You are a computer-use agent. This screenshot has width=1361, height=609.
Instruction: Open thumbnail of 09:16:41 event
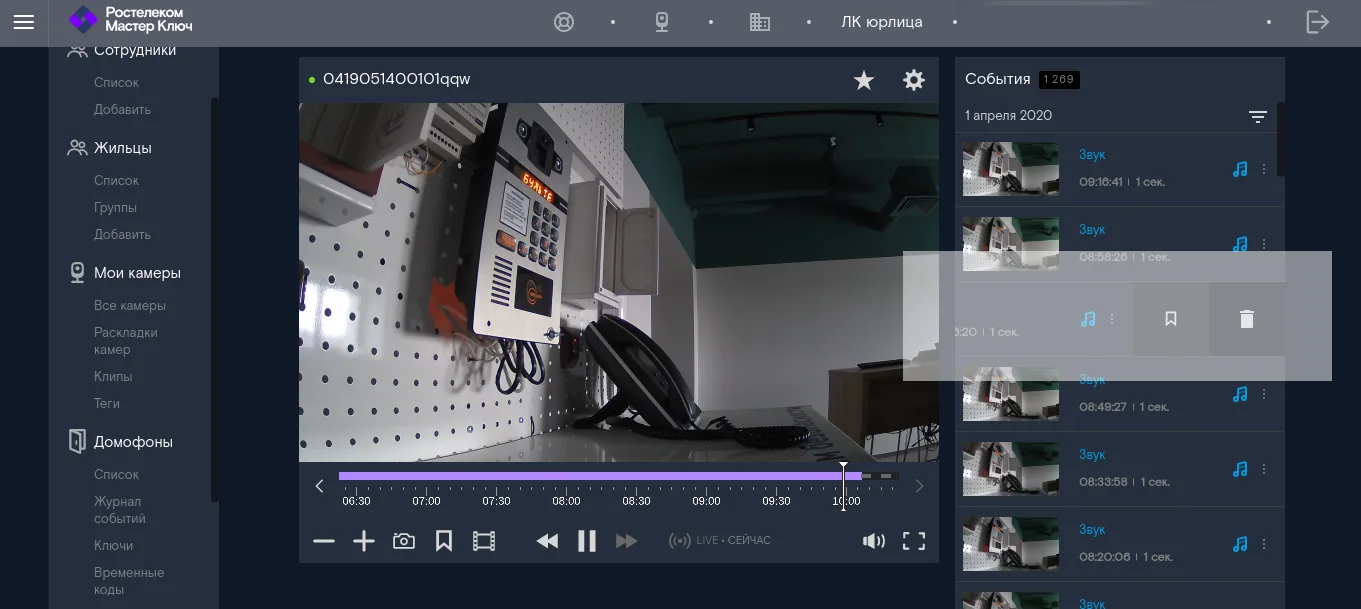[1011, 169]
